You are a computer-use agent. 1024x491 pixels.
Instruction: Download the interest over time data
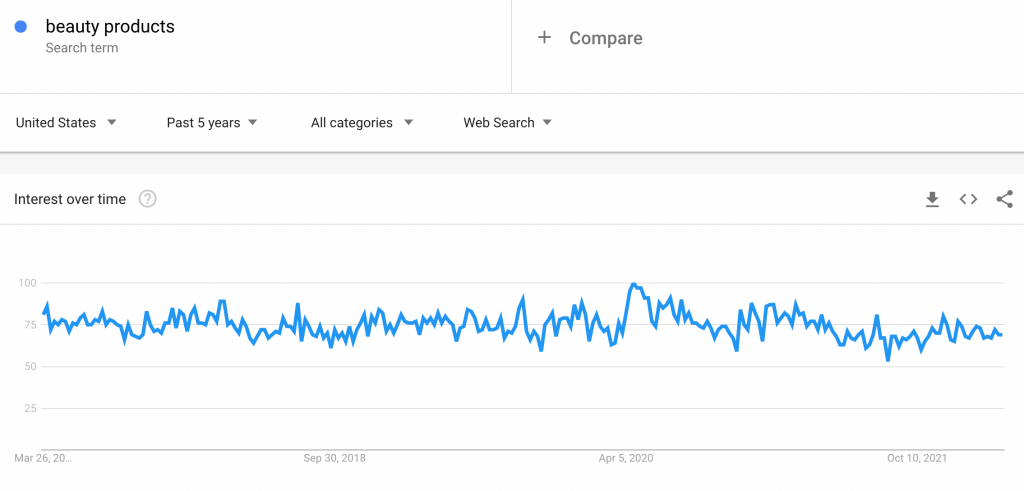(932, 199)
